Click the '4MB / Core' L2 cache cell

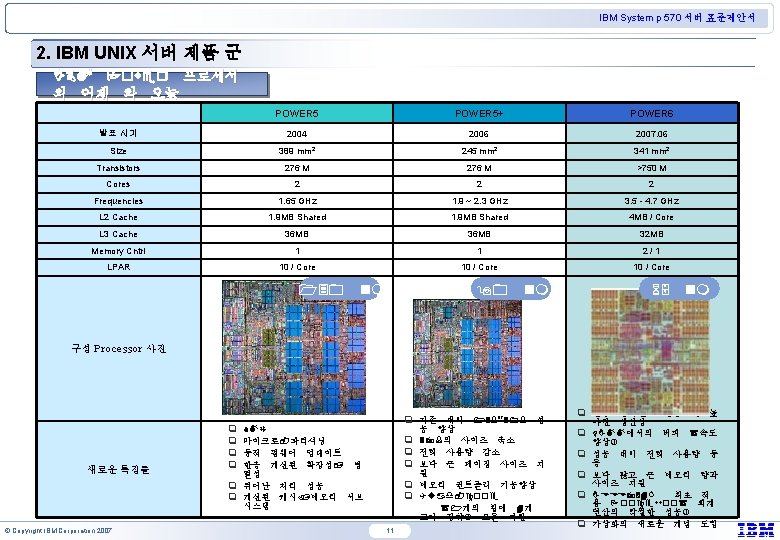[x=652, y=217]
